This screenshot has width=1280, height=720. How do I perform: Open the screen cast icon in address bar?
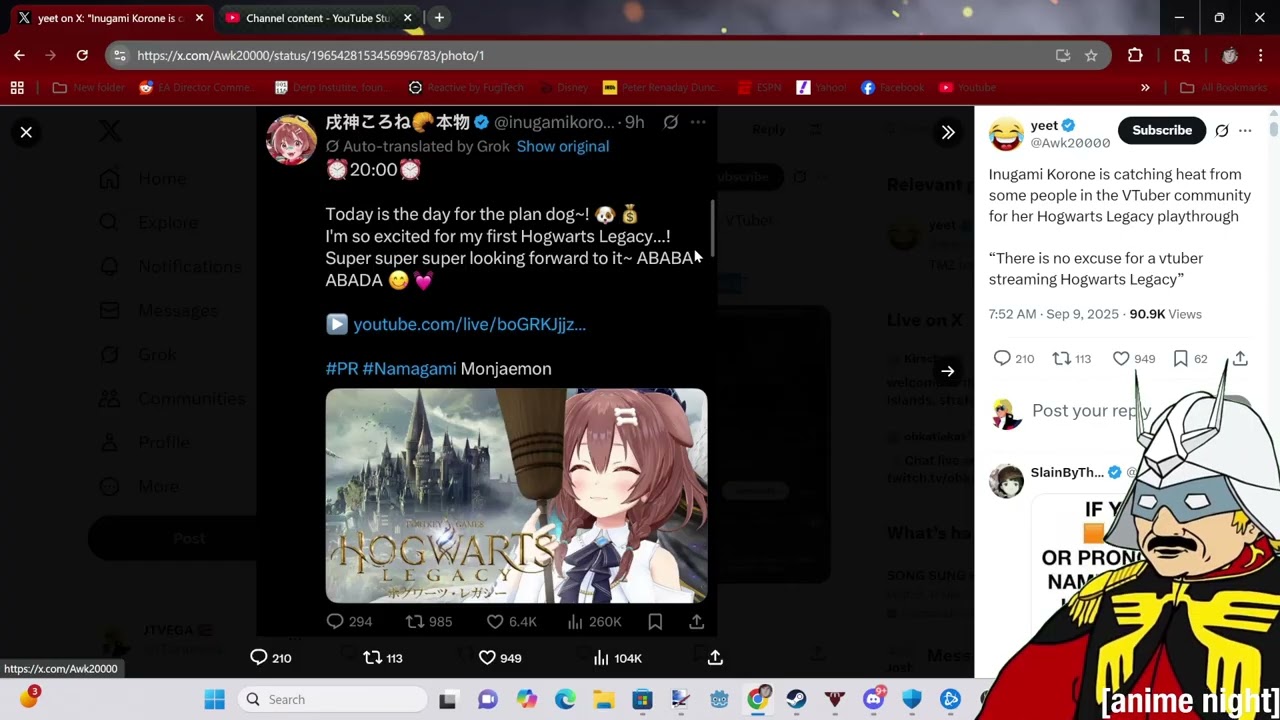point(1063,55)
